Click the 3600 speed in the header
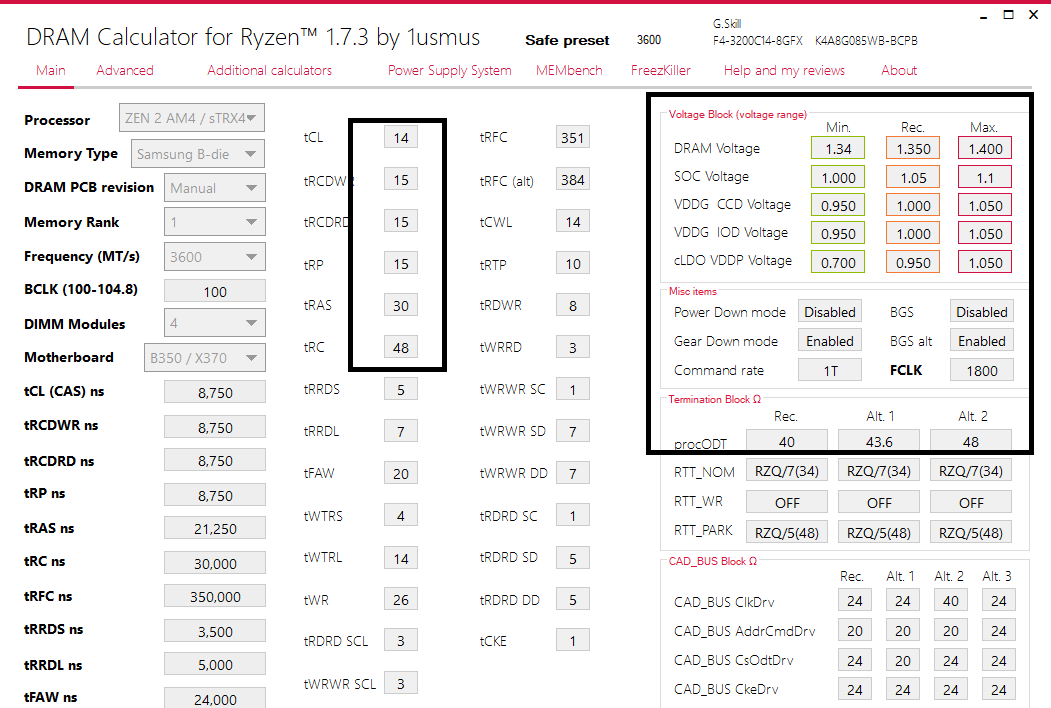 (x=649, y=40)
